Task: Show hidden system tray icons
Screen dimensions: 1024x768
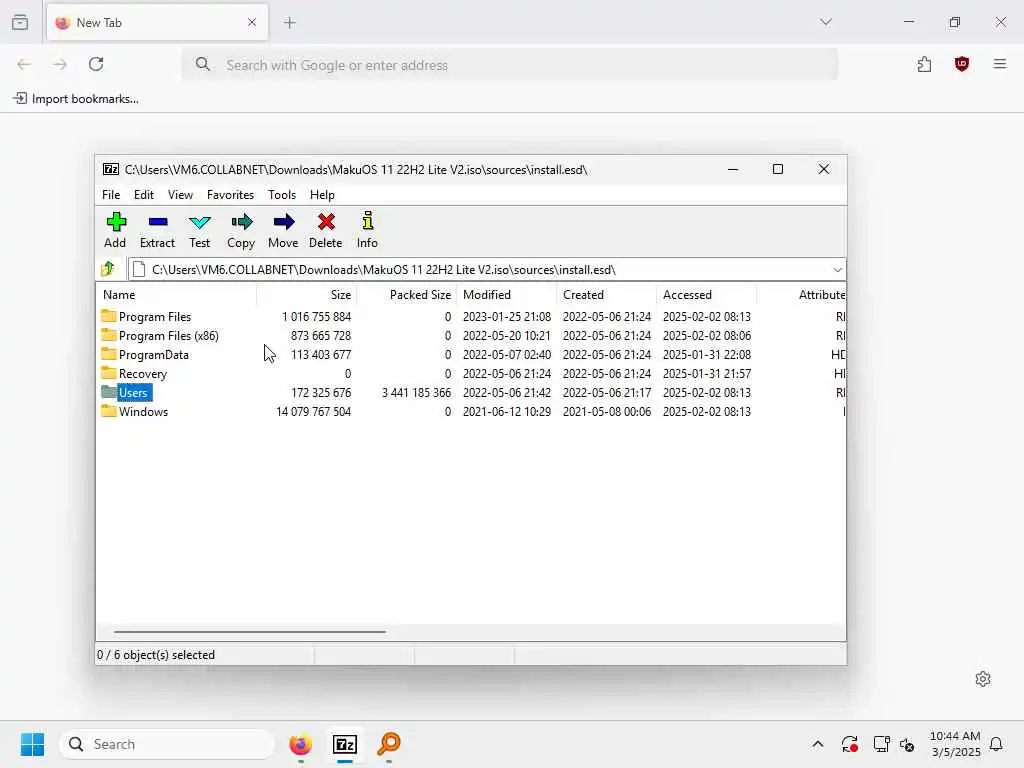Action: (x=818, y=744)
